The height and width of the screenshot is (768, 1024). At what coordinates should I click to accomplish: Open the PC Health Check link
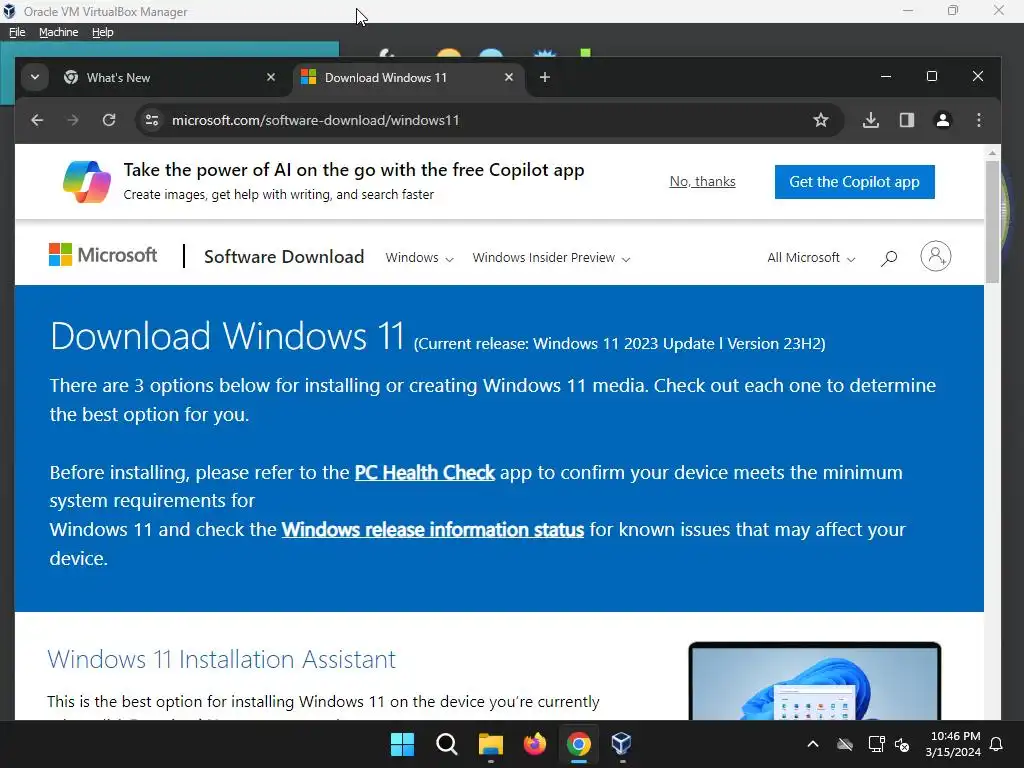click(424, 472)
